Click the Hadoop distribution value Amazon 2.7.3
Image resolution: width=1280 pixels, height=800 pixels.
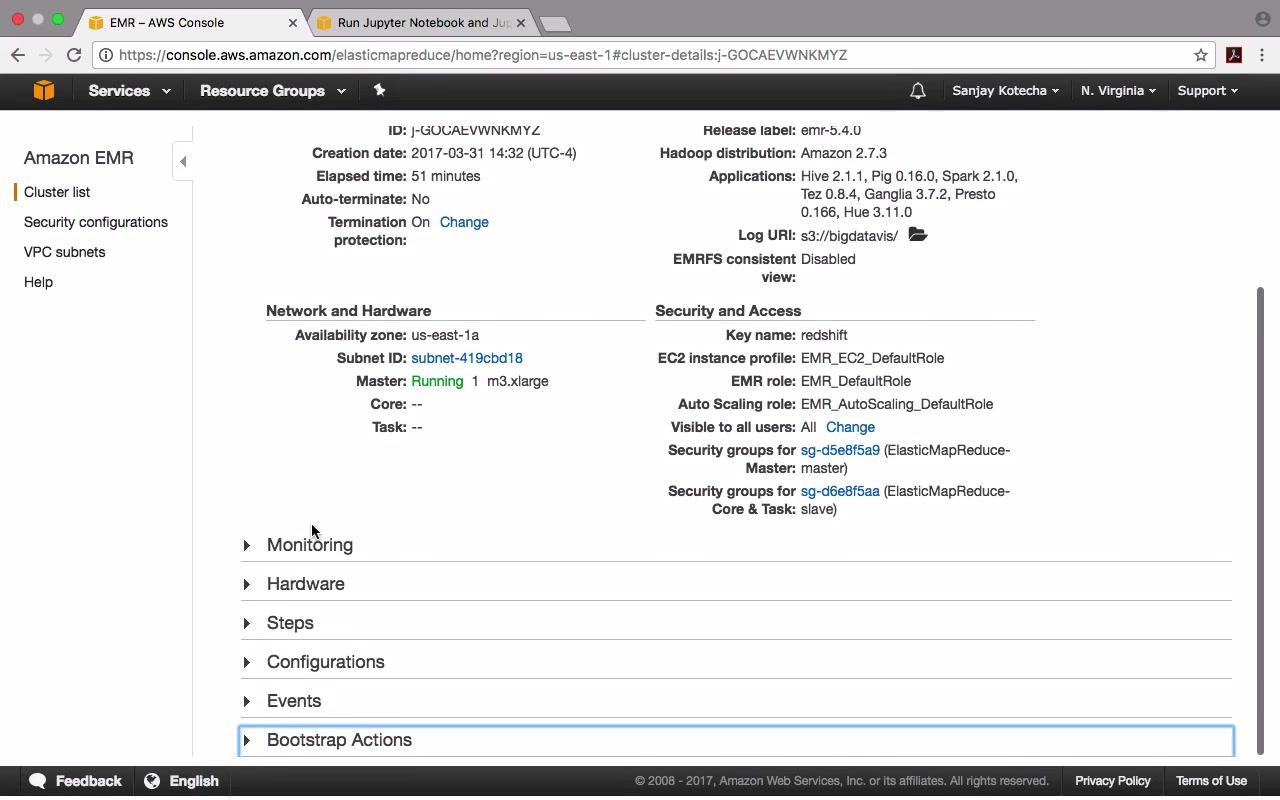click(844, 153)
